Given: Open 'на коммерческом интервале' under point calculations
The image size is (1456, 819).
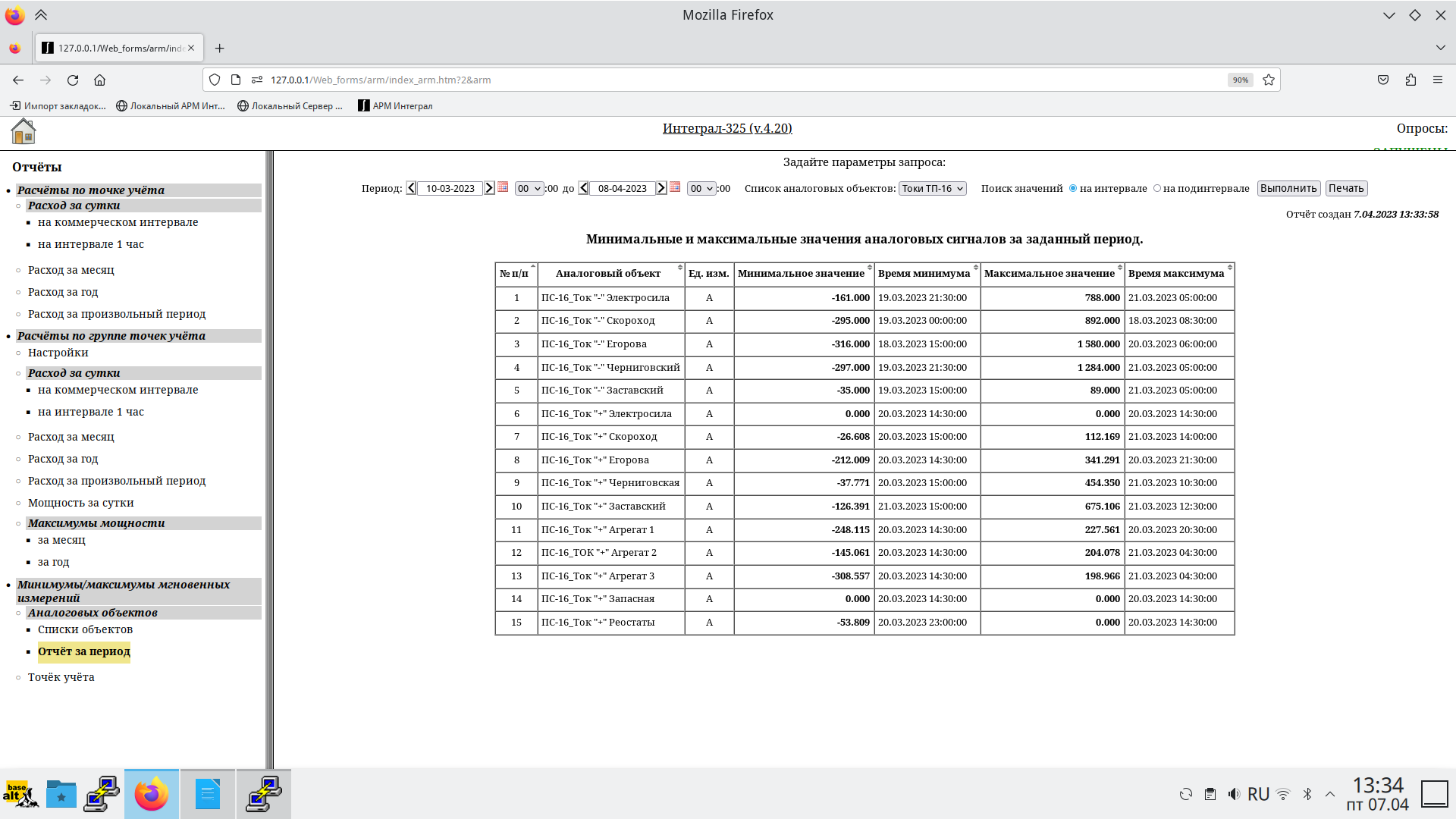Looking at the screenshot, I should click(x=118, y=222).
